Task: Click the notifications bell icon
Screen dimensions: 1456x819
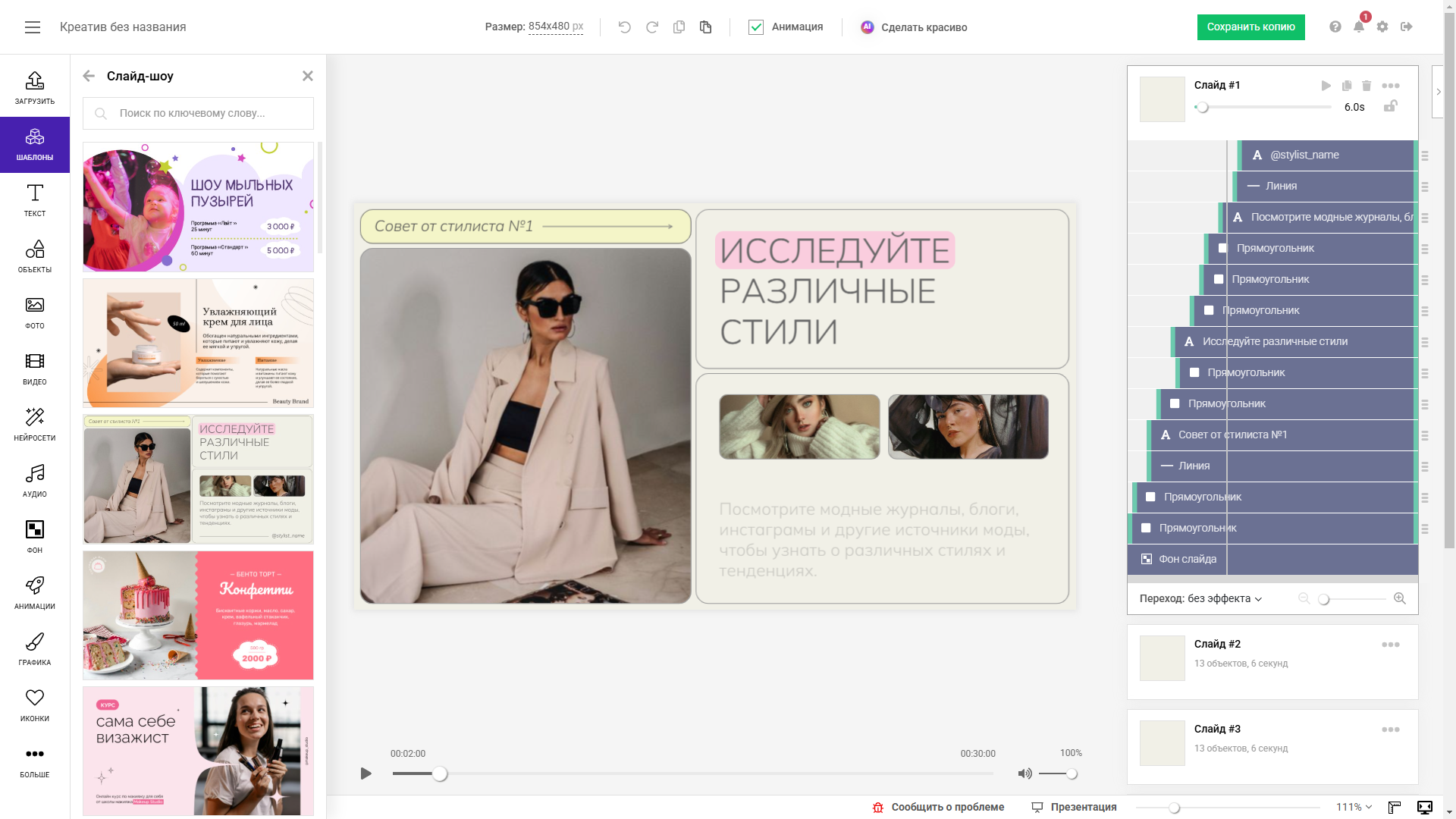Action: (1359, 27)
